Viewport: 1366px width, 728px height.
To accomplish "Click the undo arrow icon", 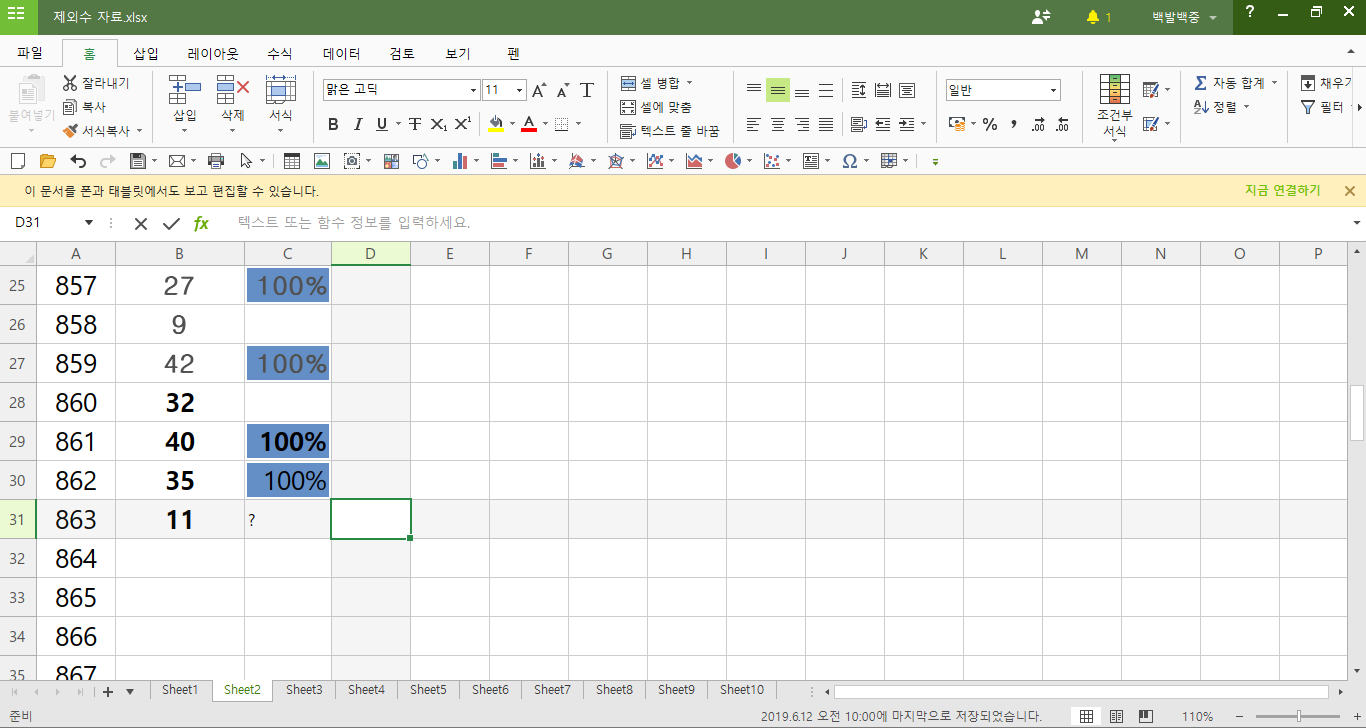I will [78, 161].
